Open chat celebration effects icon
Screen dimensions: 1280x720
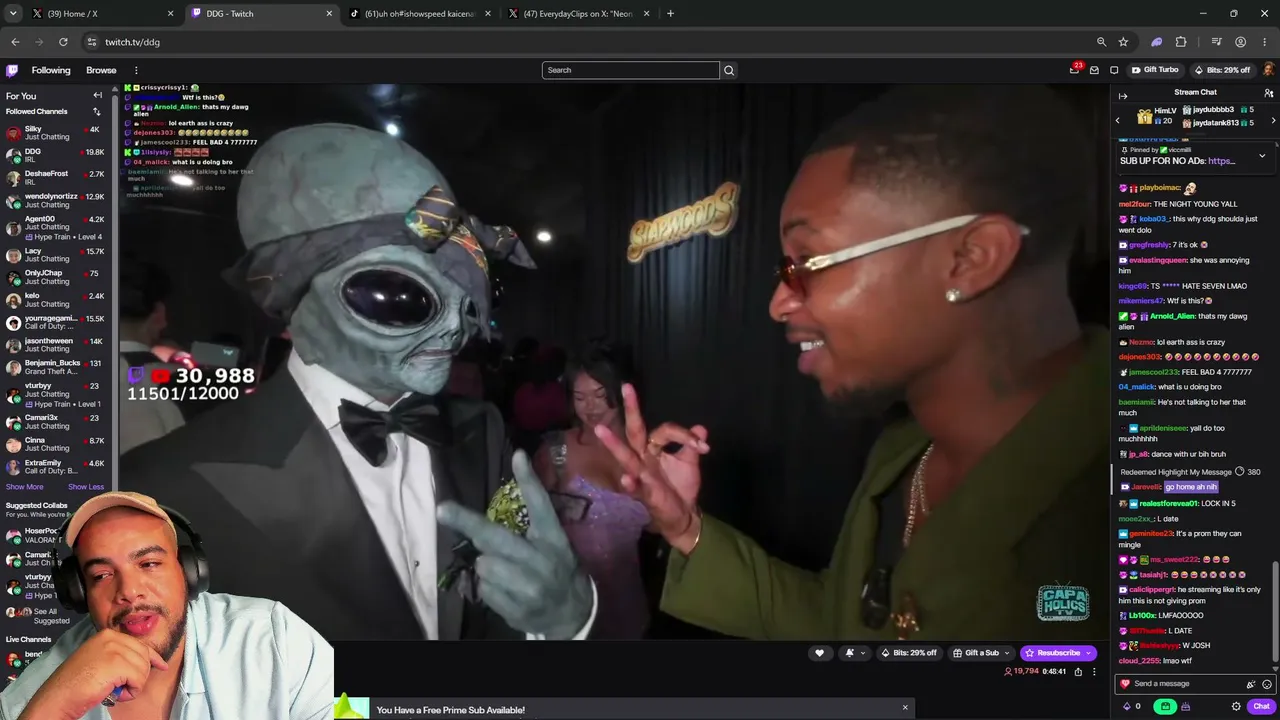click(1250, 684)
